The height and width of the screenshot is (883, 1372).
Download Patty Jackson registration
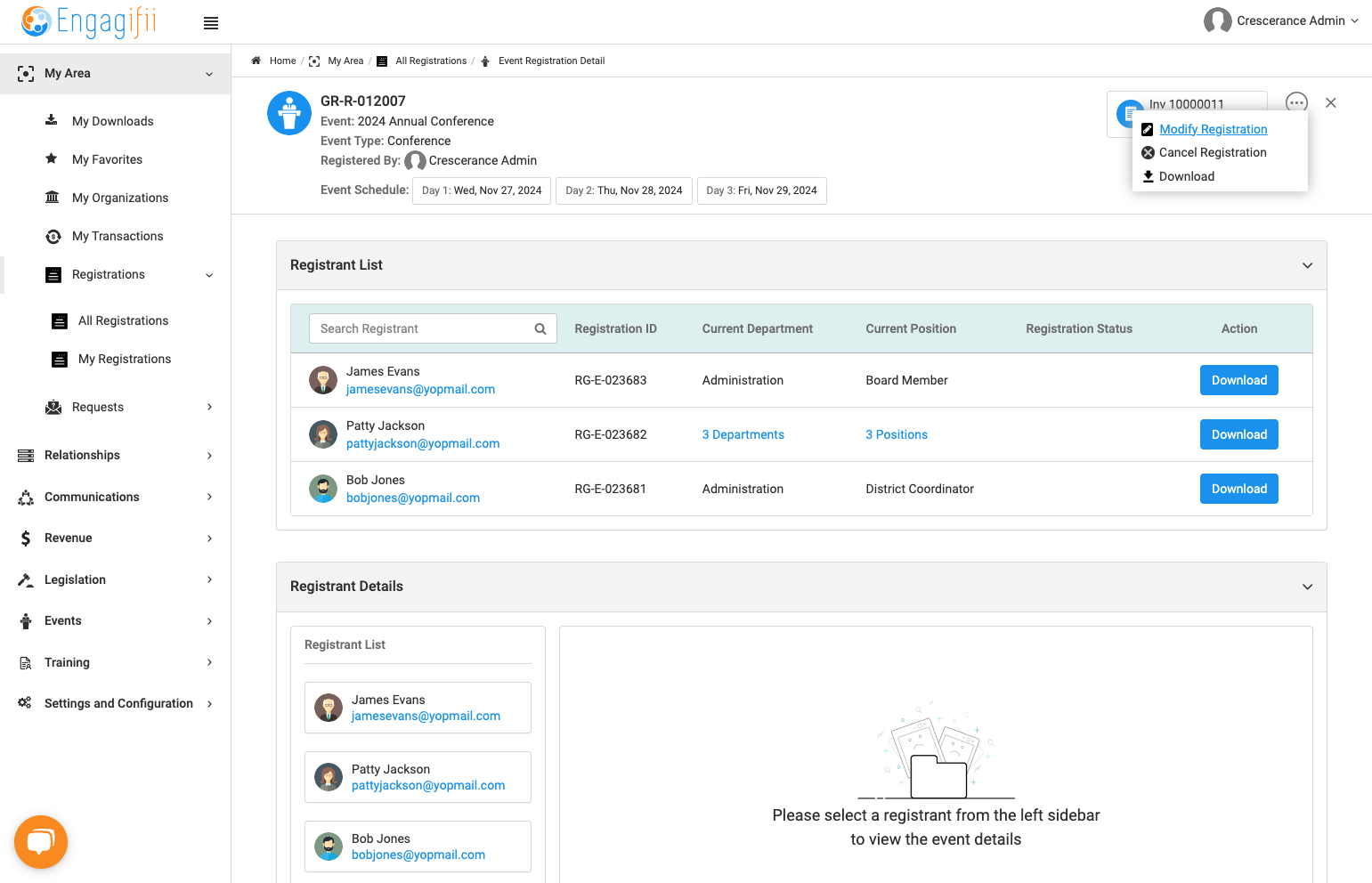click(1239, 434)
